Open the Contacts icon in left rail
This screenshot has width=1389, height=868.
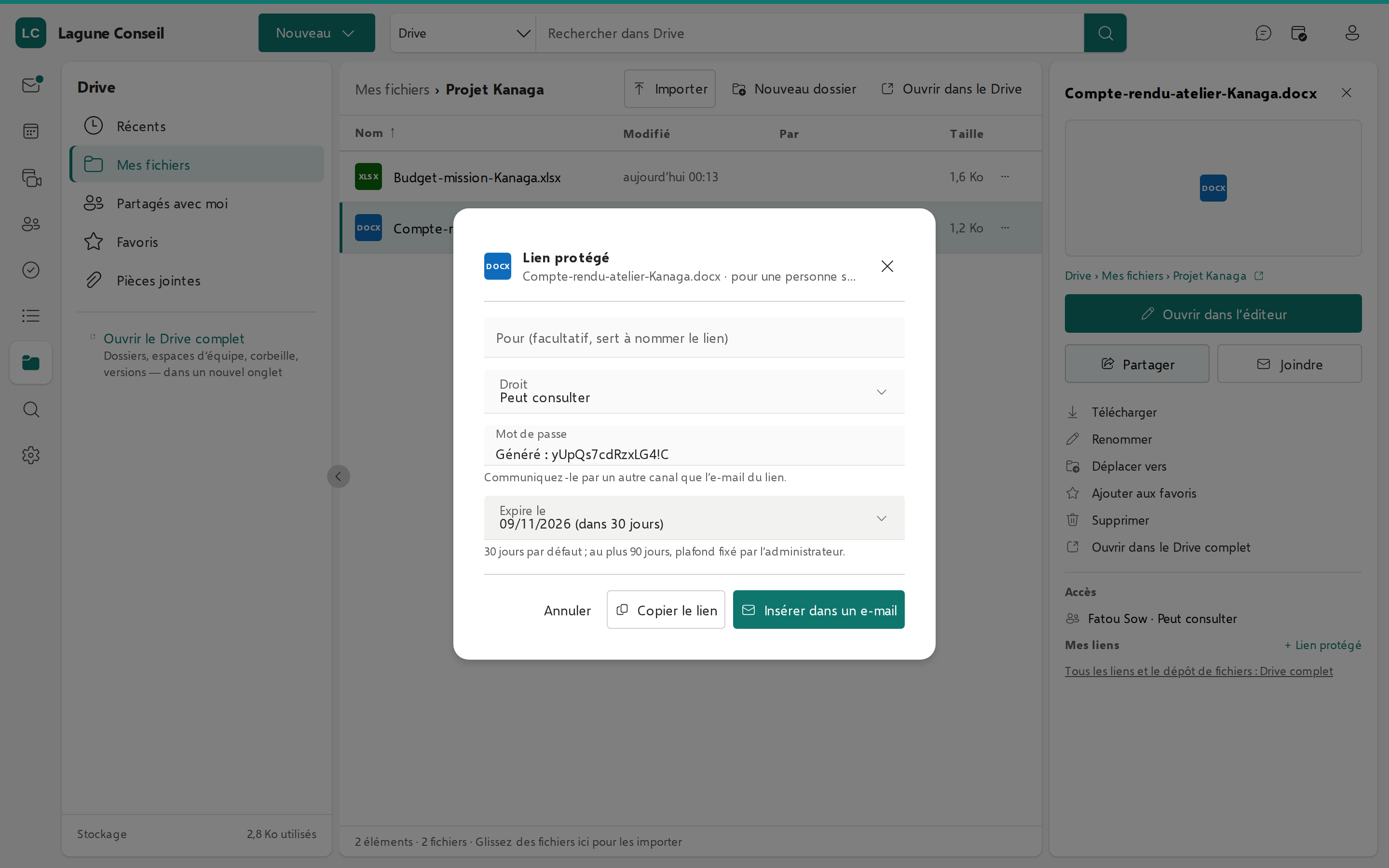(x=31, y=224)
